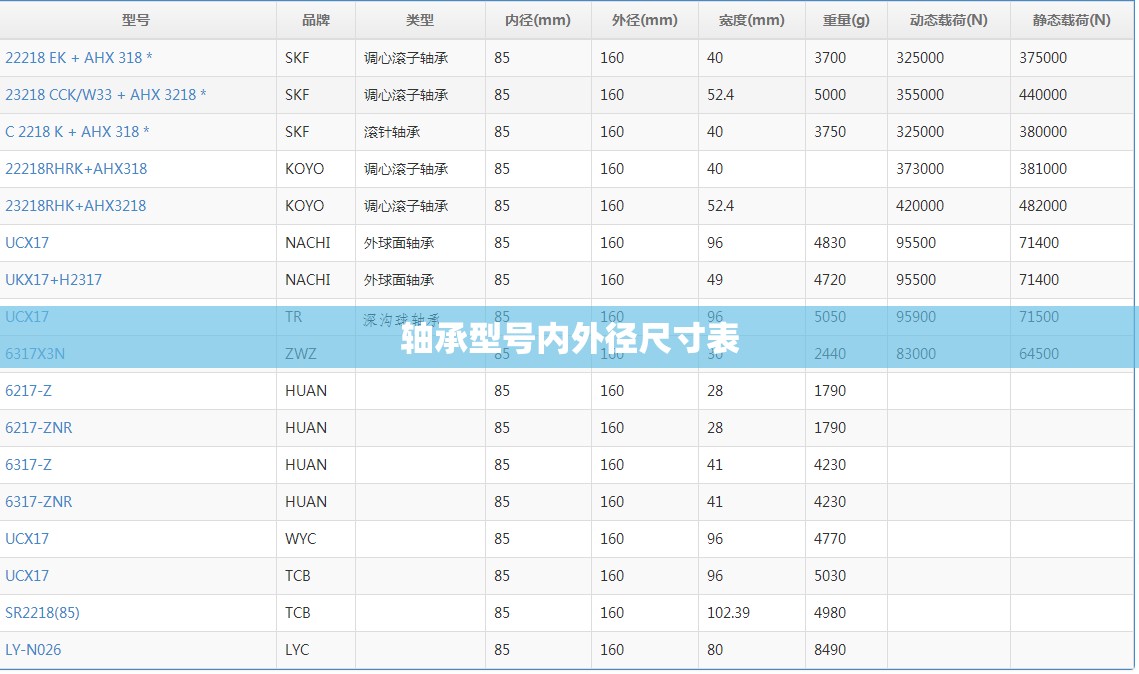
Task: Select the weight value 4770
Action: point(830,540)
